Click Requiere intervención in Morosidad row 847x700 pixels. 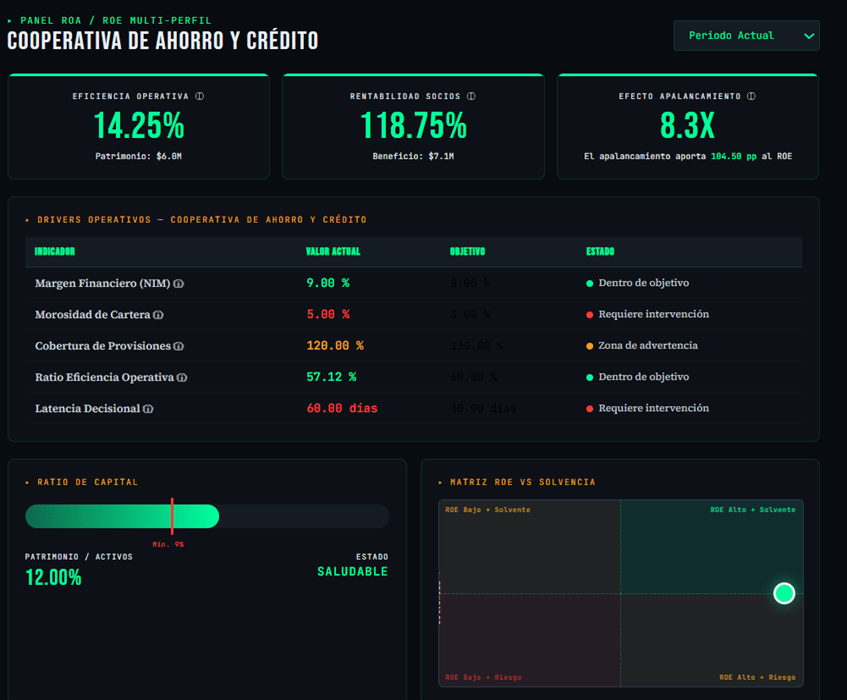654,314
